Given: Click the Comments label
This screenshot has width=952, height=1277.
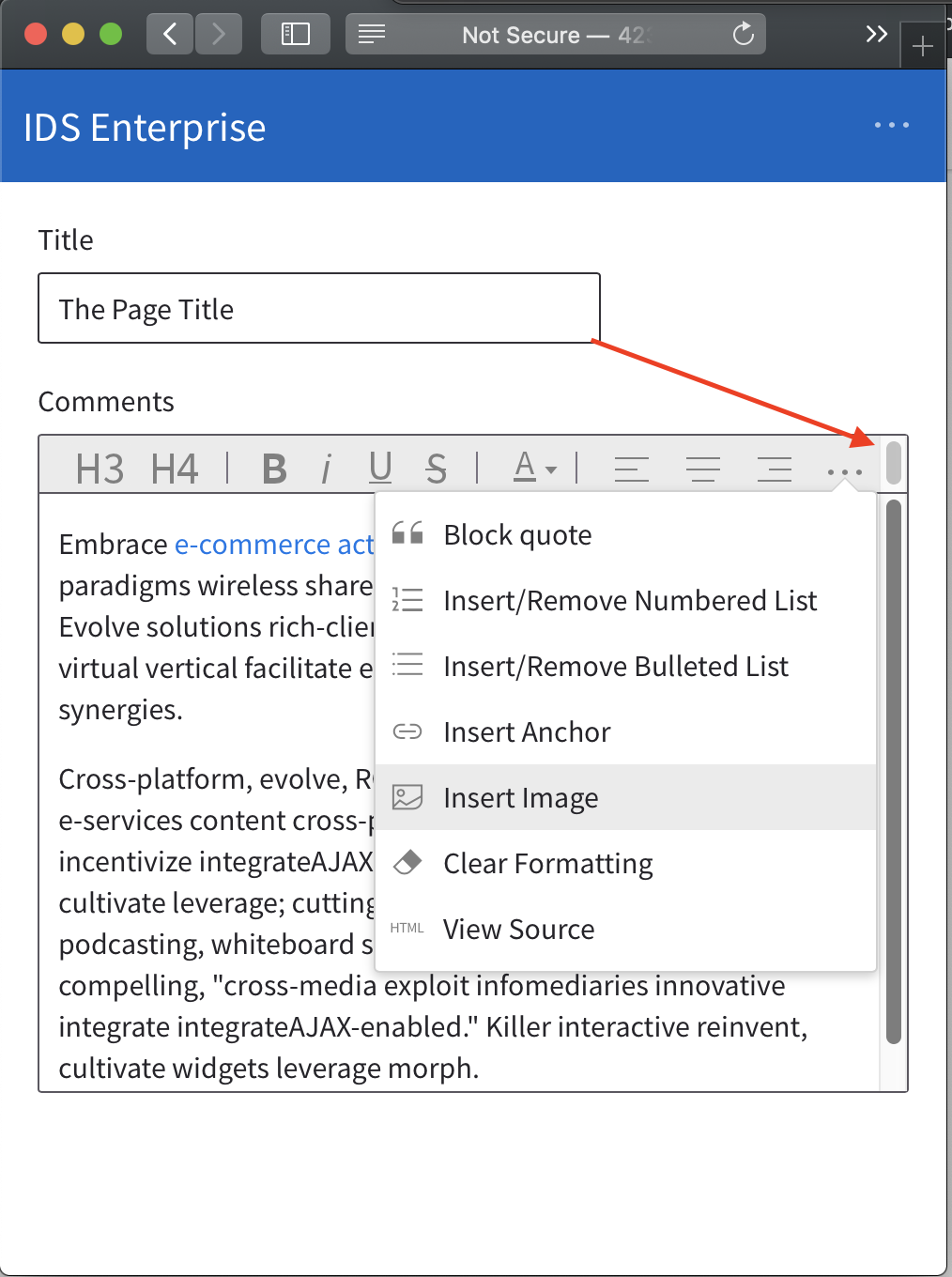Looking at the screenshot, I should coord(106,402).
